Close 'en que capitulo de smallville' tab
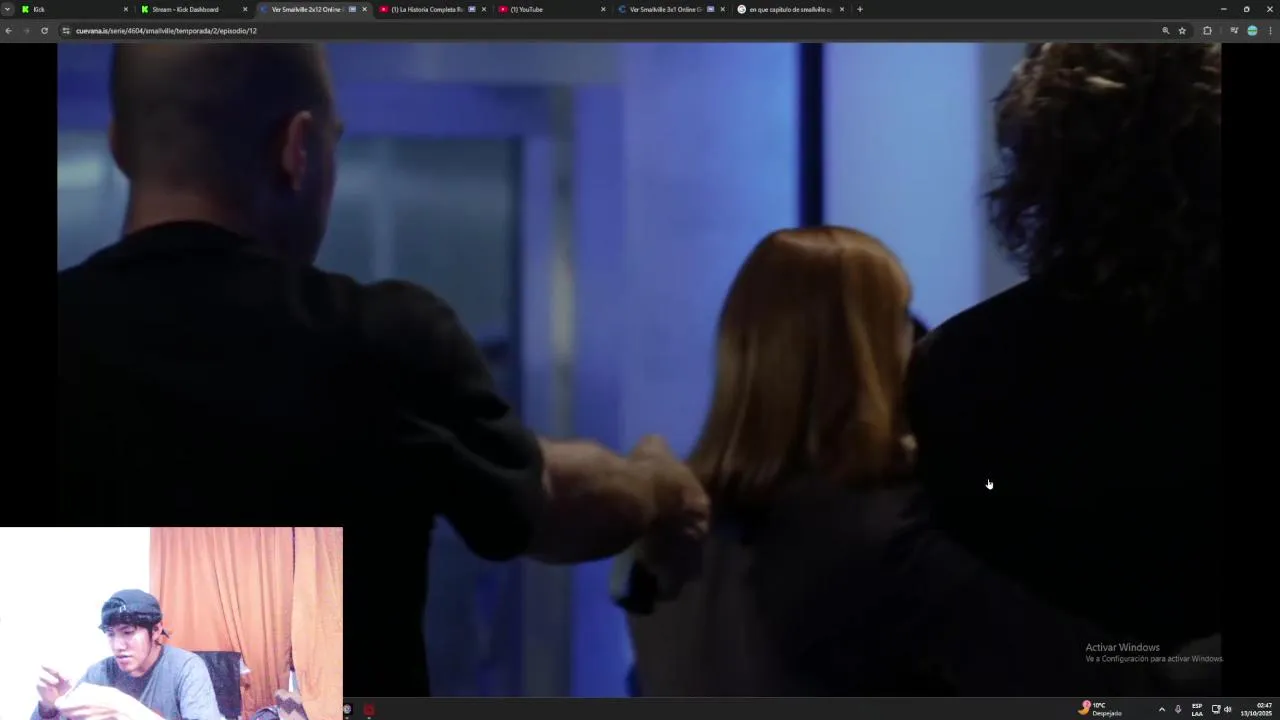 (x=842, y=9)
